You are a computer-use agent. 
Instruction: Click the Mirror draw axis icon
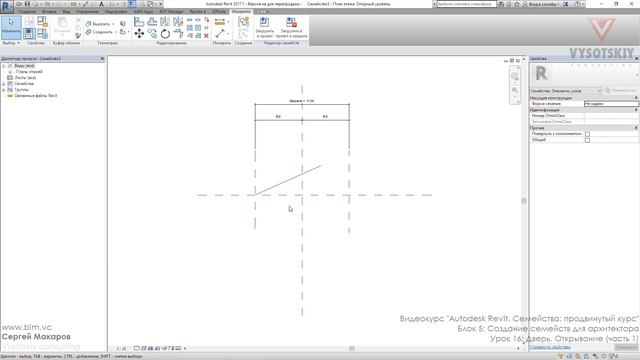click(x=178, y=22)
